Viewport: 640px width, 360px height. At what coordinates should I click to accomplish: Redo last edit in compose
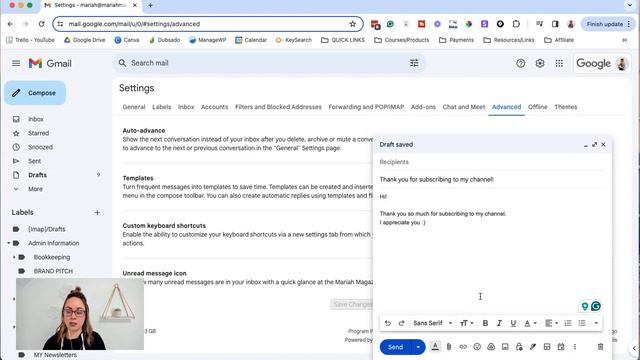(x=401, y=323)
